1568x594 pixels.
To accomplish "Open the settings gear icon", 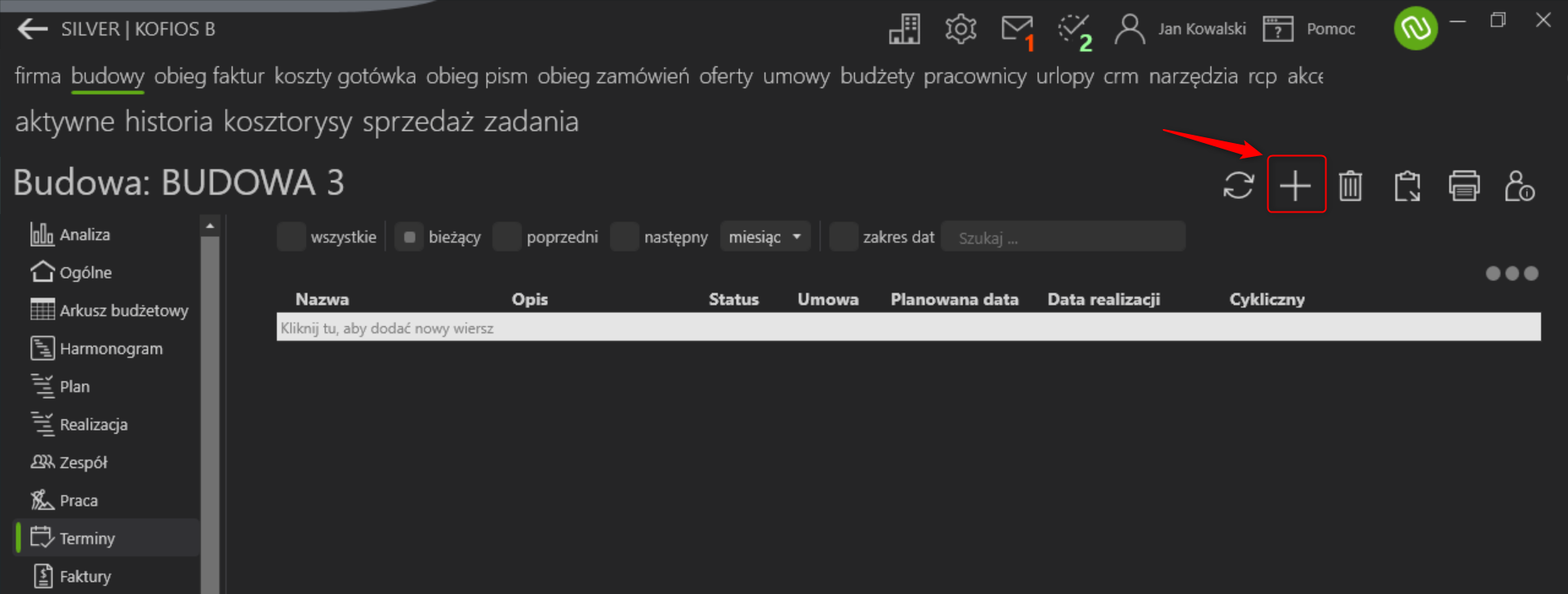I will coord(960,29).
